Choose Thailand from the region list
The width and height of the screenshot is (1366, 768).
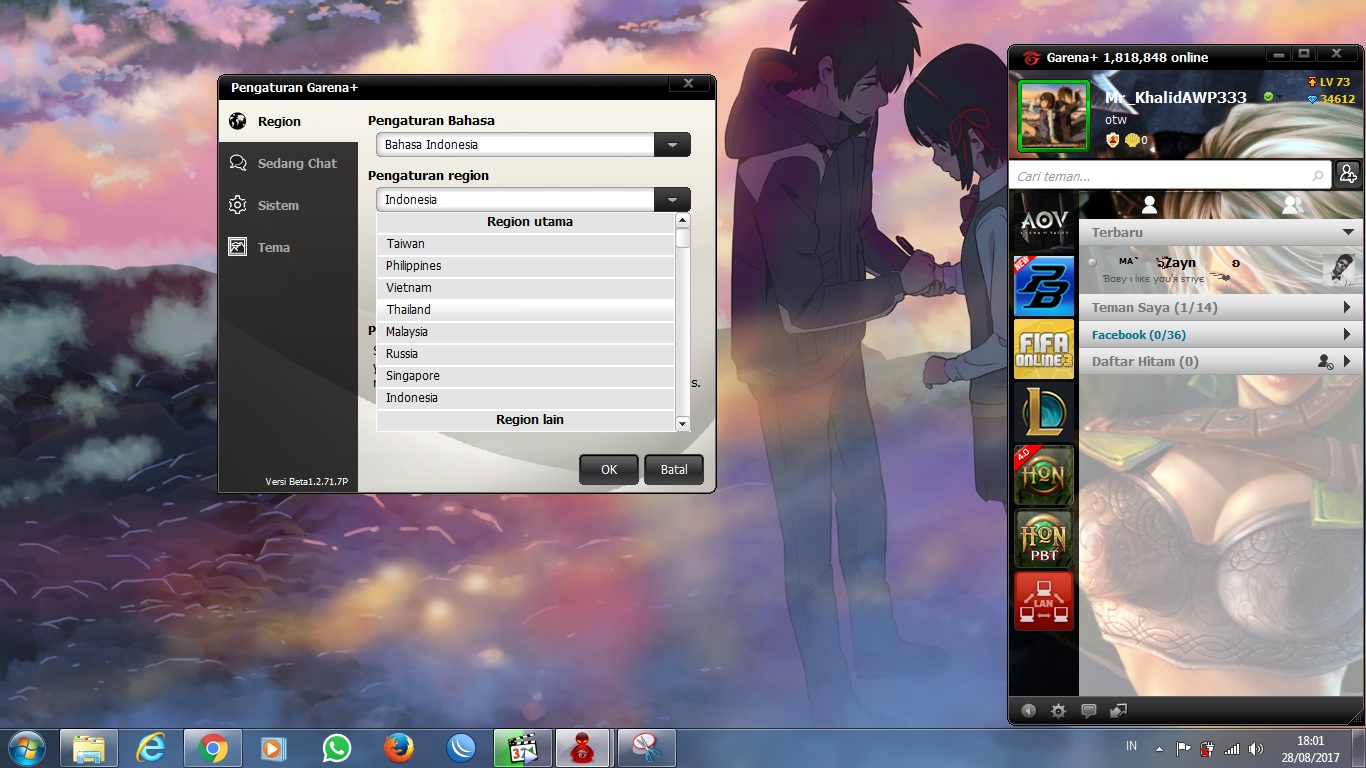tap(526, 310)
